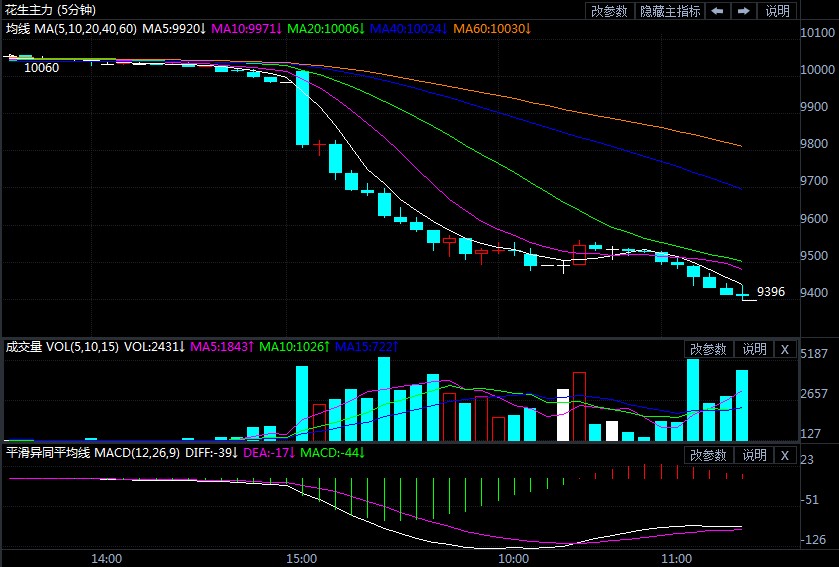The image size is (839, 567).
Task: Click the left arrow navigation button
Action: tap(718, 11)
